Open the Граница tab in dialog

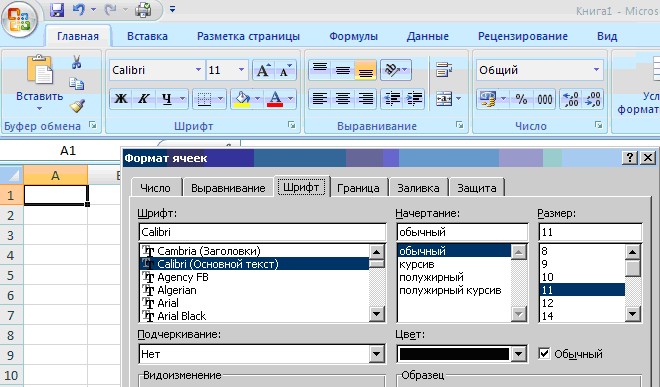tap(358, 188)
